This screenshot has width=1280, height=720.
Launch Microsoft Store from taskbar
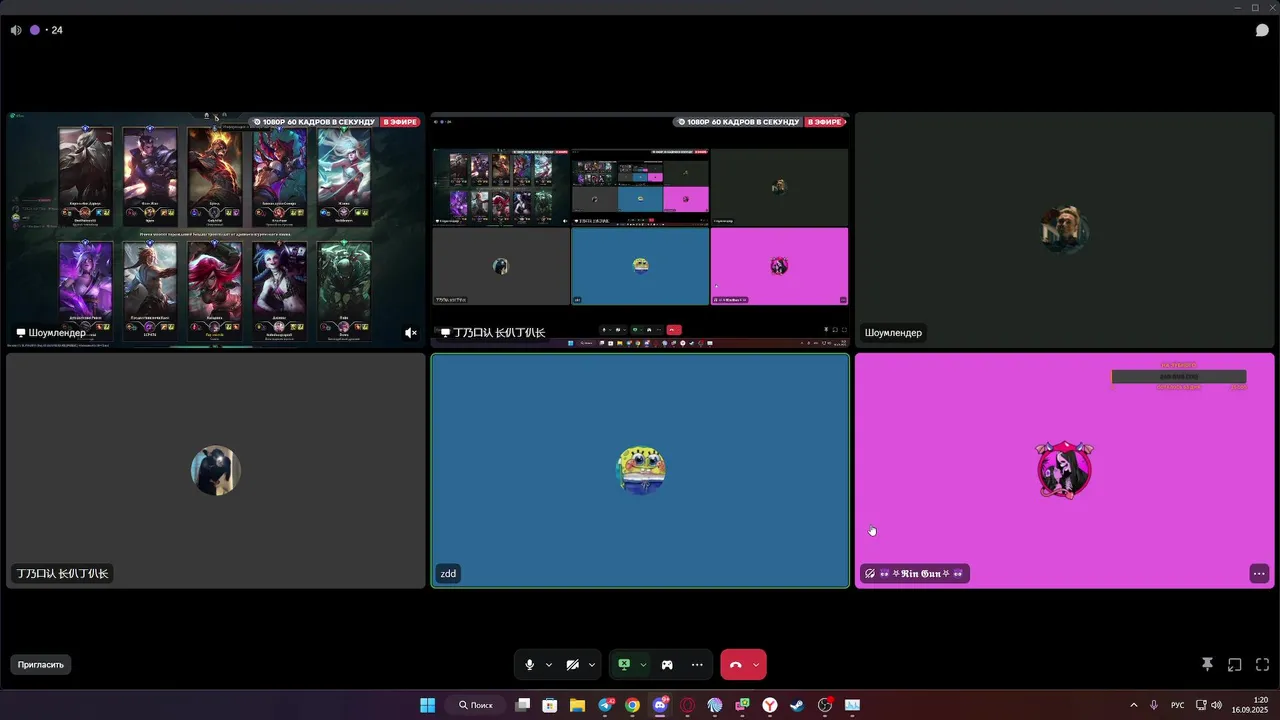point(549,705)
